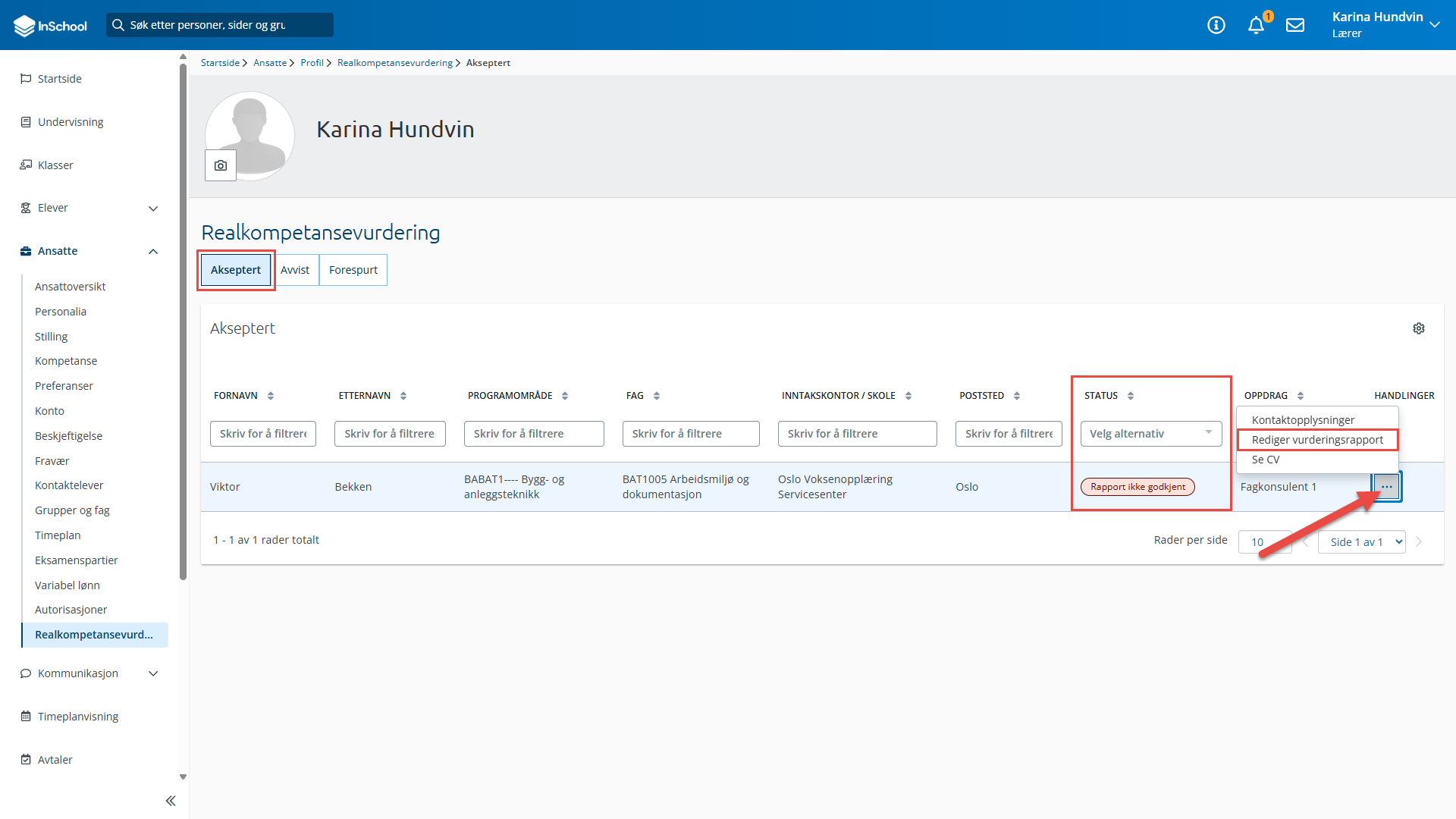Open the notifications bell
The image size is (1456, 819).
(x=1256, y=25)
